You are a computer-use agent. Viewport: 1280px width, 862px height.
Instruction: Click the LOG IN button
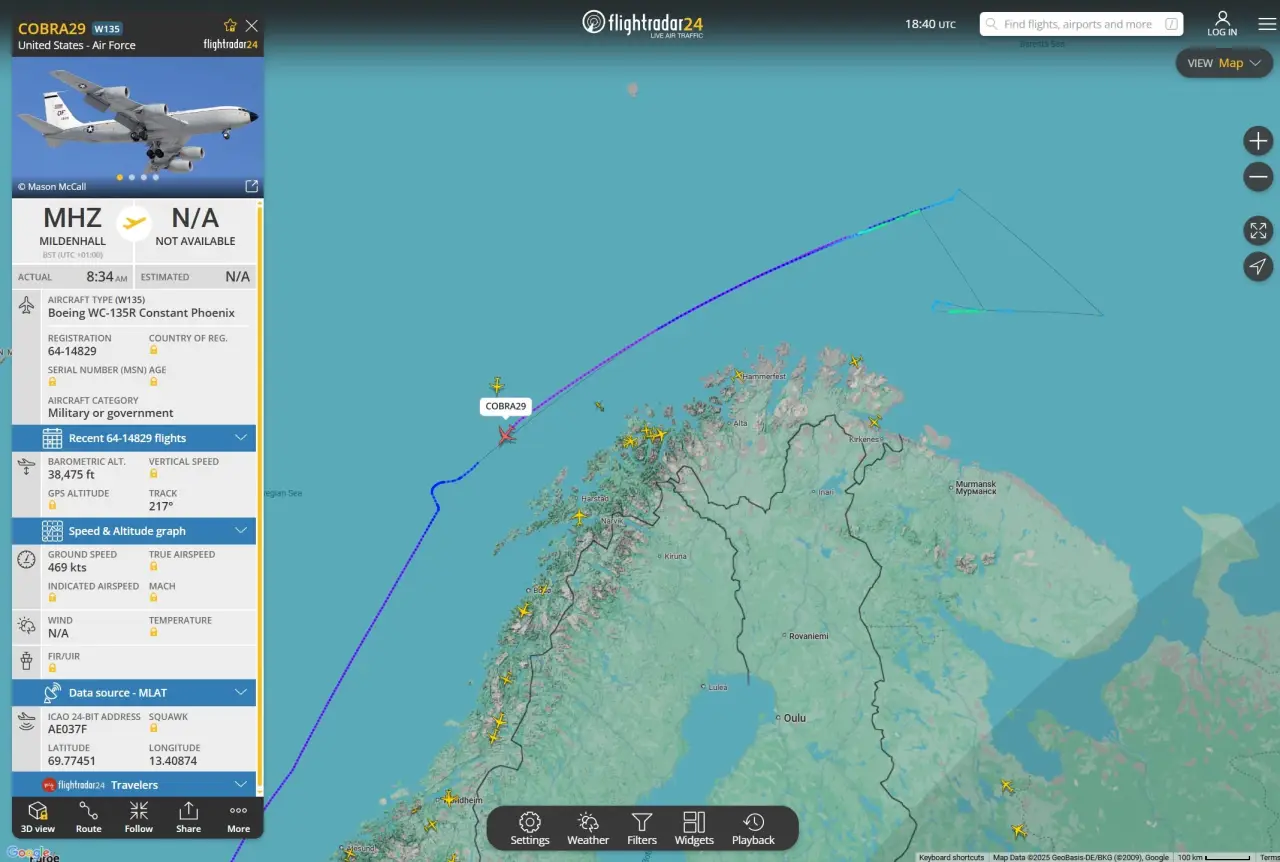(1222, 24)
